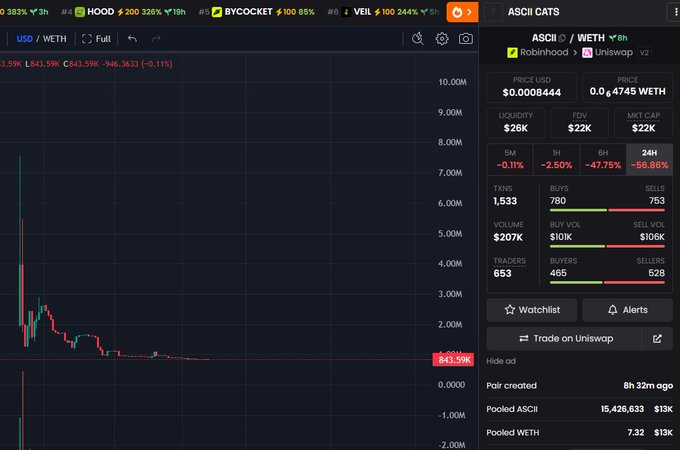Click the VOLUME $207K value

(x=508, y=237)
